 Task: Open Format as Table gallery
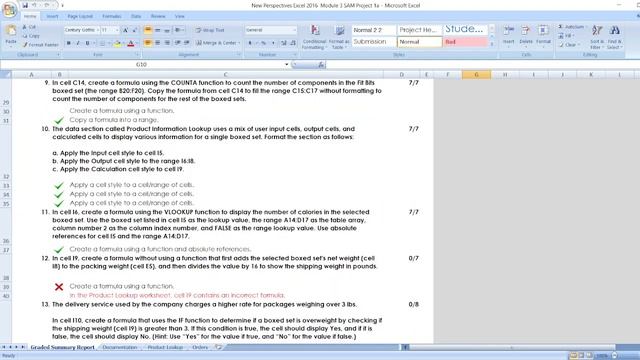click(x=339, y=37)
